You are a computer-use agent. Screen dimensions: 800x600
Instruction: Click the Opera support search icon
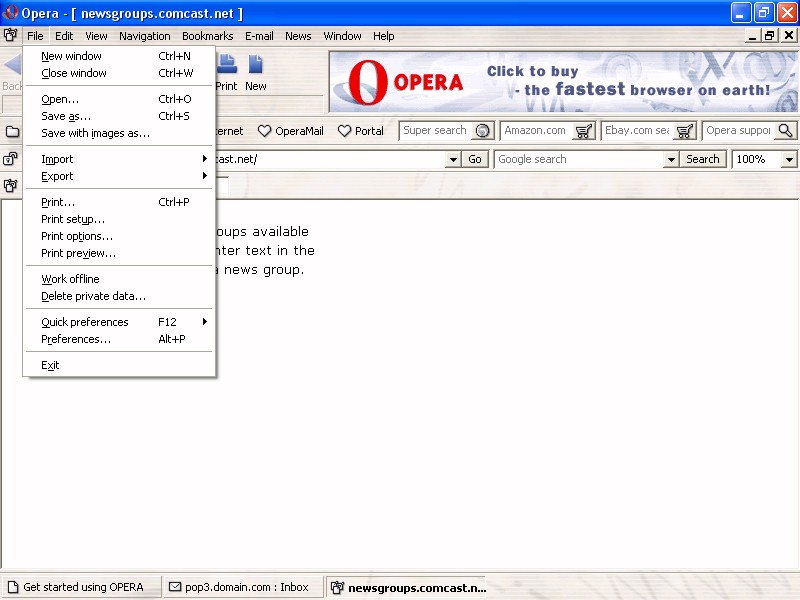[785, 131]
